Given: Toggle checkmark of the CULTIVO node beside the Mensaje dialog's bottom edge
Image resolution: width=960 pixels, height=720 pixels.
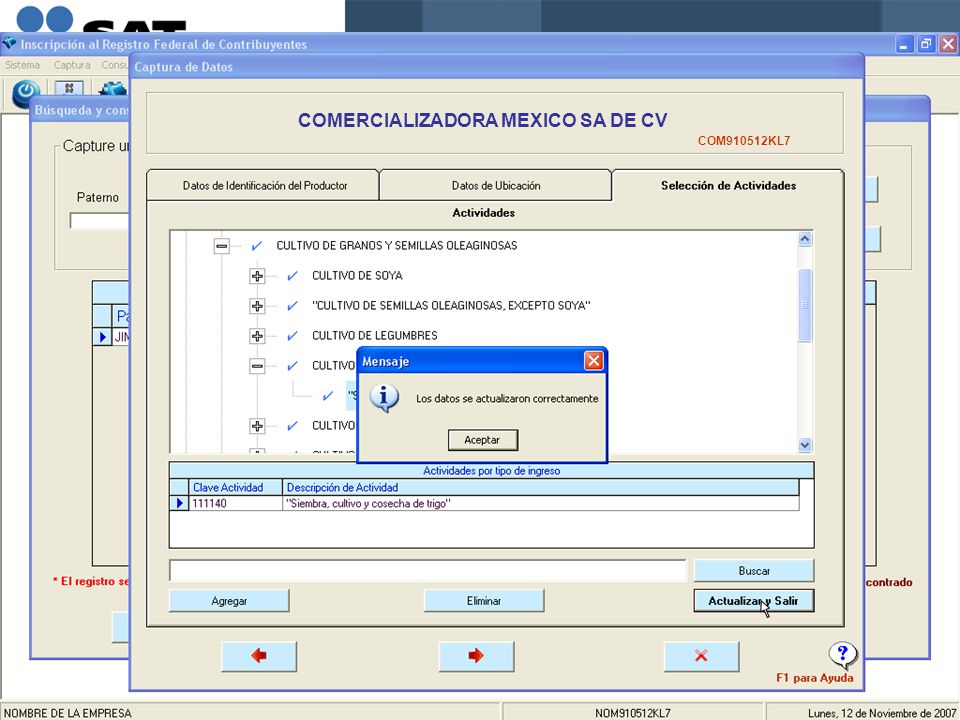Looking at the screenshot, I should point(292,426).
